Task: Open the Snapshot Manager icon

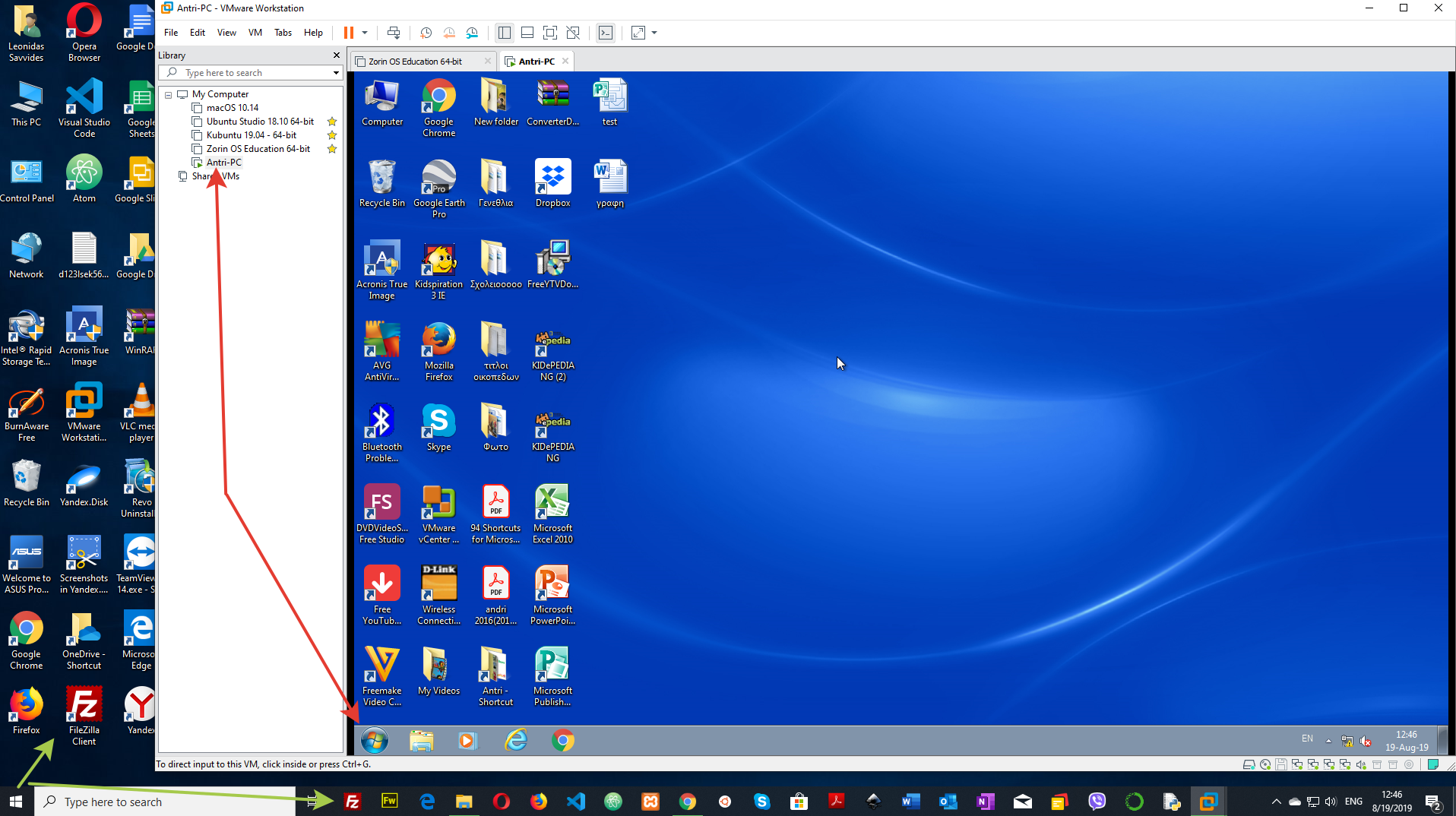Action: 472,33
